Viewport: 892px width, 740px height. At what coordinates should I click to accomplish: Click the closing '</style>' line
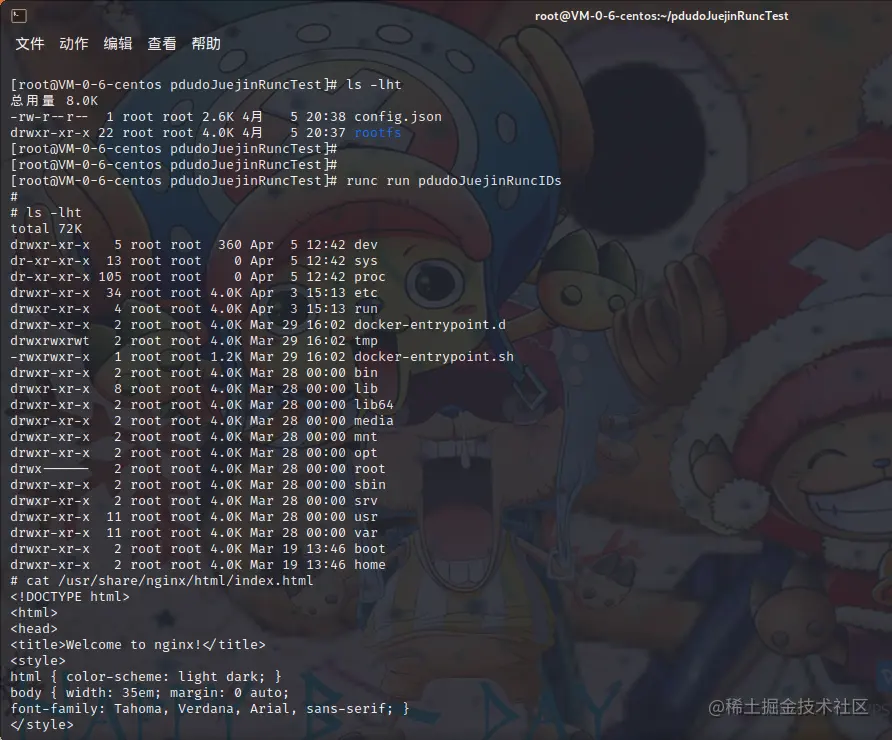(42, 725)
